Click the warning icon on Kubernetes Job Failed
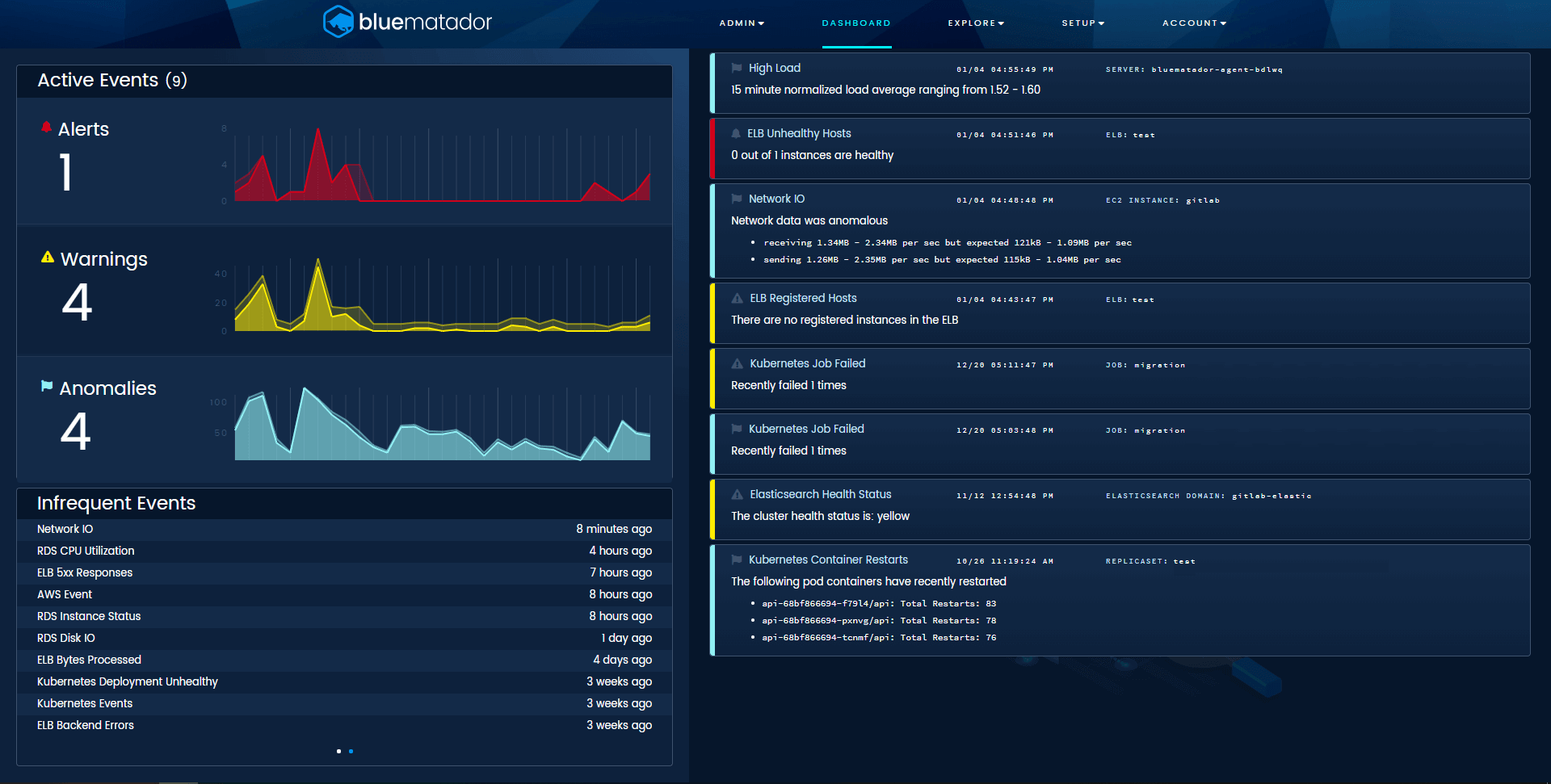This screenshot has width=1551, height=784. point(737,363)
